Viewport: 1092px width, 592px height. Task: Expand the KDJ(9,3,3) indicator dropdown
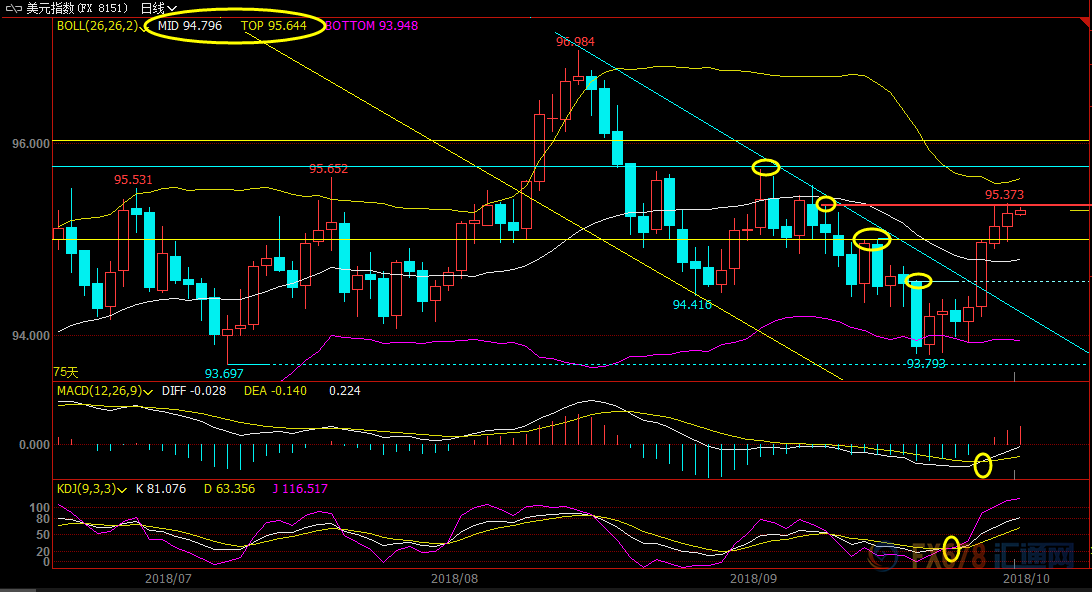[122, 490]
